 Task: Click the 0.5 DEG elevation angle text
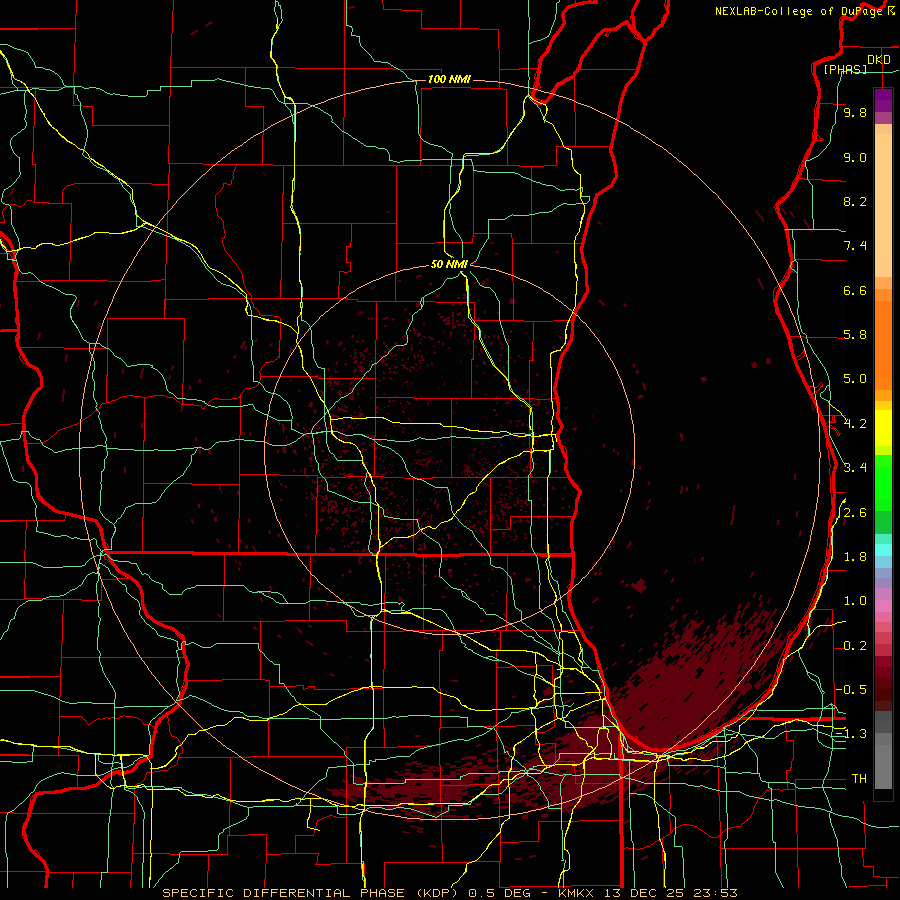(500, 893)
